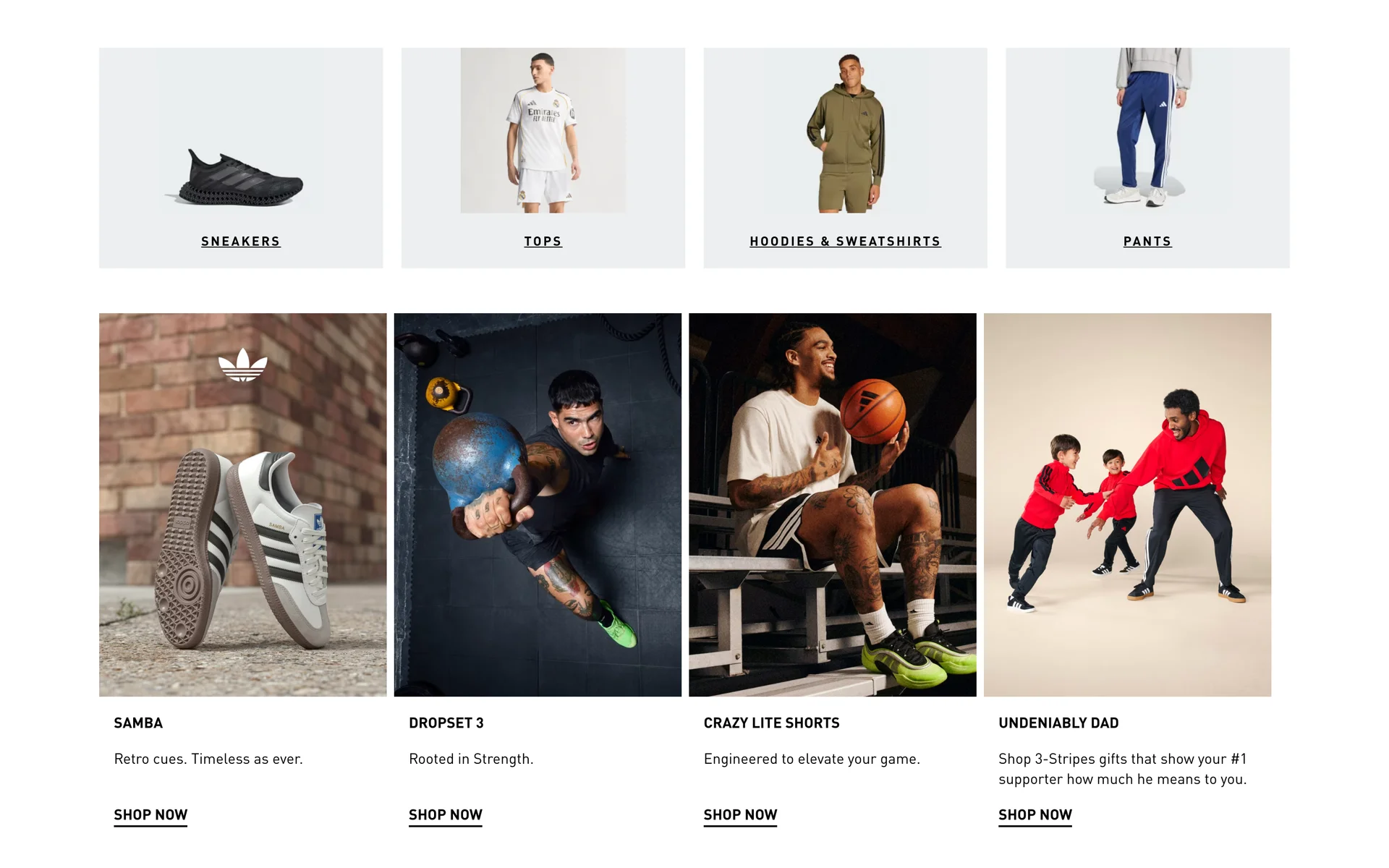Viewport: 1389px width, 868px height.
Task: Click the UNDENIABLY DAD heading
Action: tap(1058, 723)
